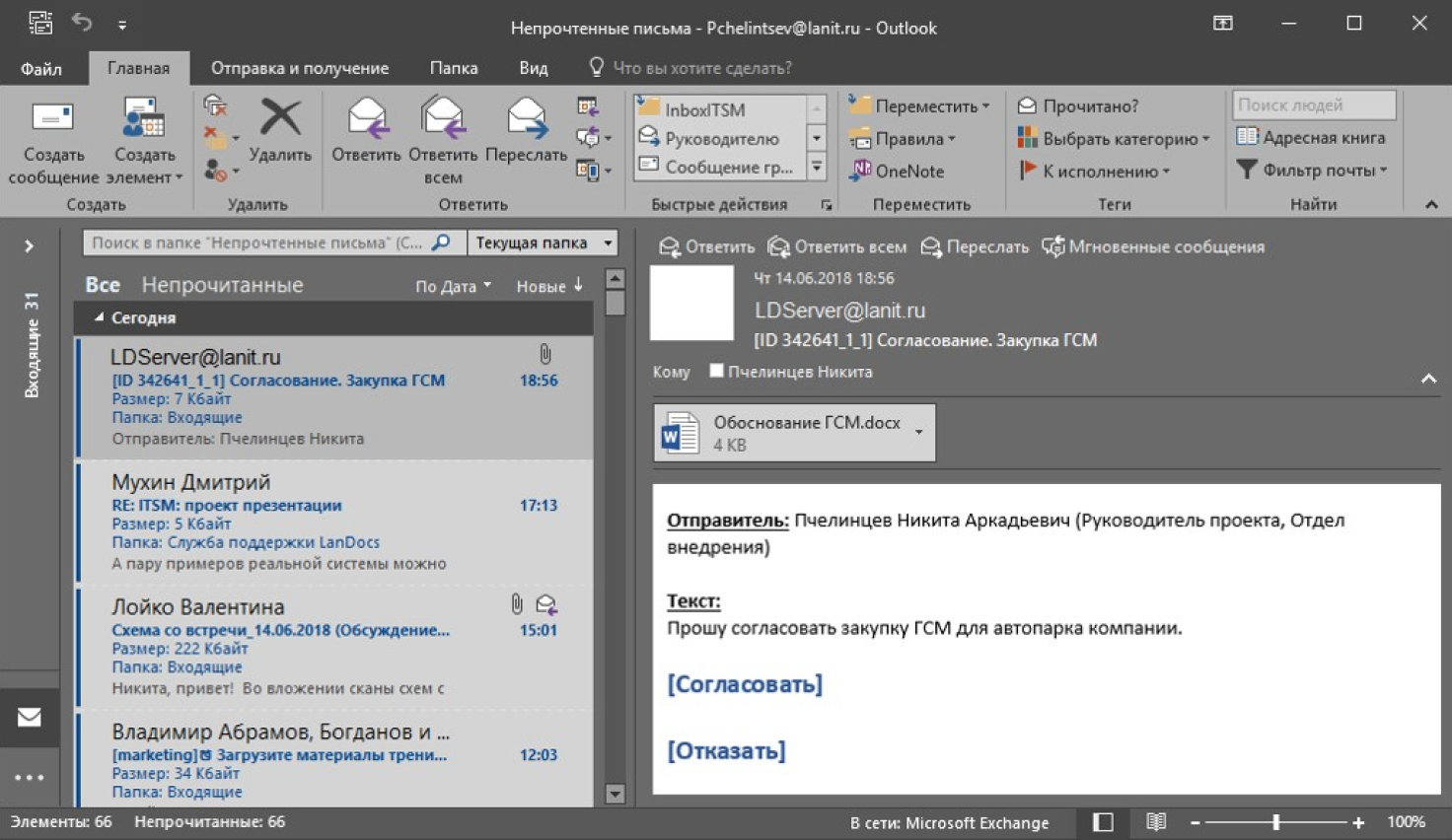Screen dimensions: 1452x840
Task: Click Reply in the reading pane
Action: point(707,246)
